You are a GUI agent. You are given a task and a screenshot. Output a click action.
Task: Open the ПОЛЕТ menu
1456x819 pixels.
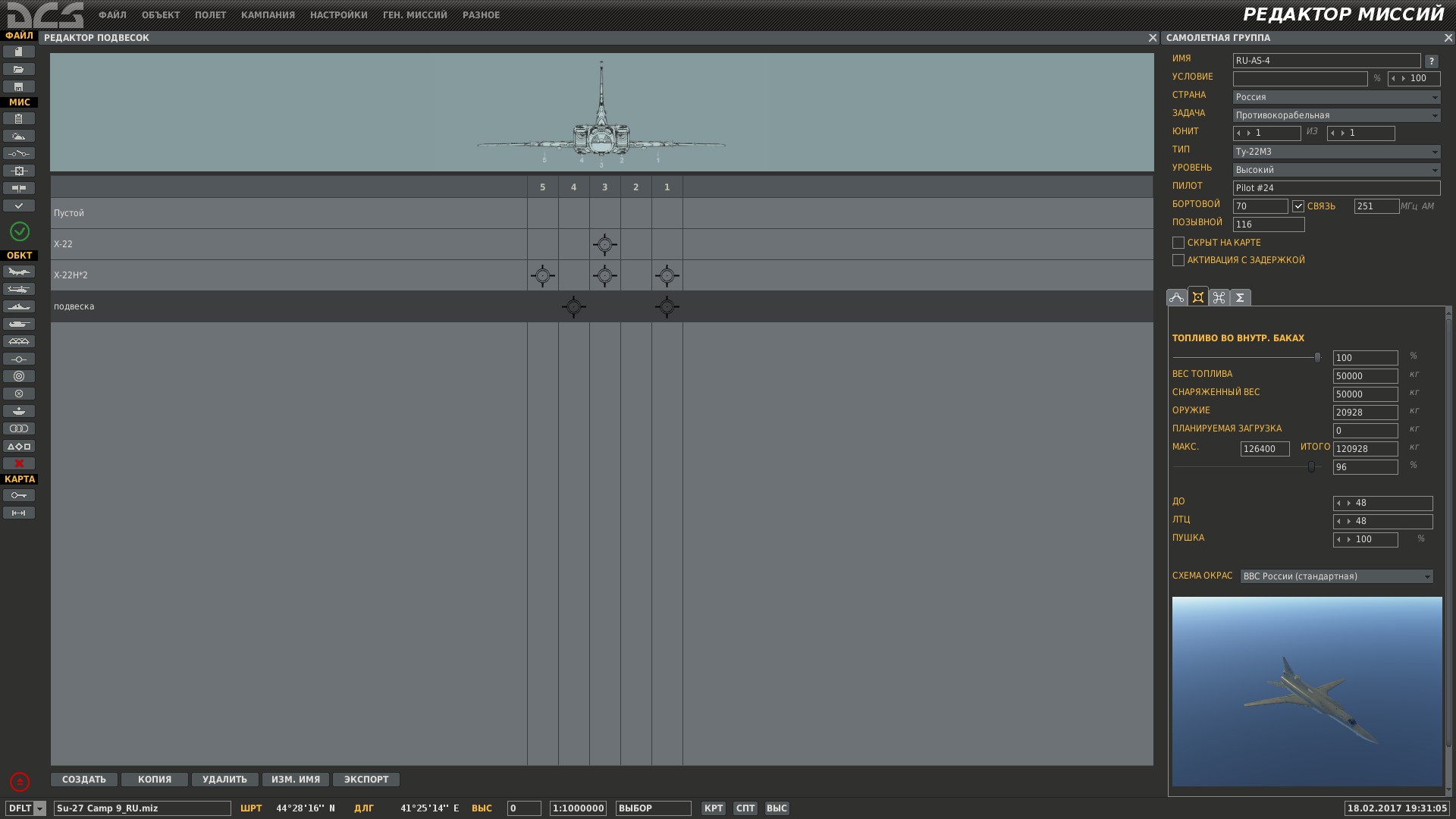point(210,15)
